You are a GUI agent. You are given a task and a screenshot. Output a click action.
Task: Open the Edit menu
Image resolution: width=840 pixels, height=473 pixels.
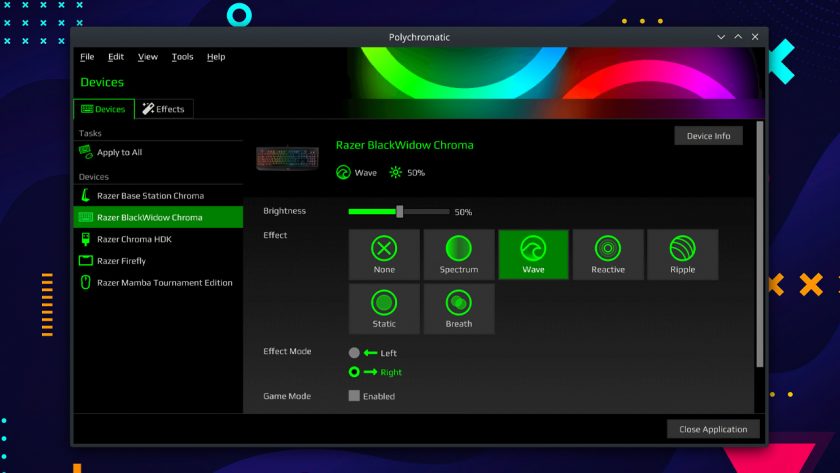click(x=116, y=57)
